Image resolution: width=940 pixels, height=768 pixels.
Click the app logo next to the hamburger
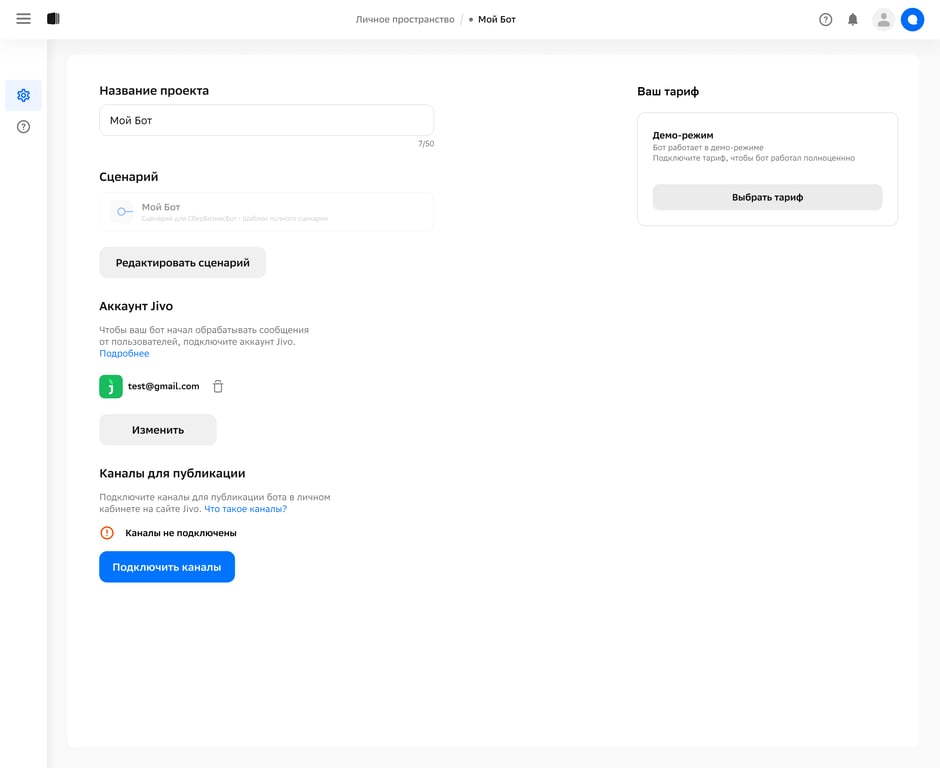click(x=53, y=18)
